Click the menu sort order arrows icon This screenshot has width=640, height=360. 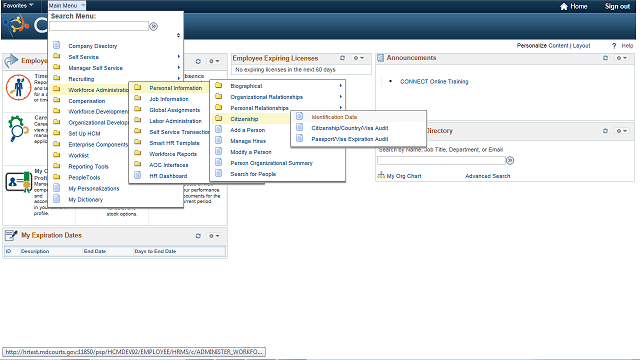[178, 36]
